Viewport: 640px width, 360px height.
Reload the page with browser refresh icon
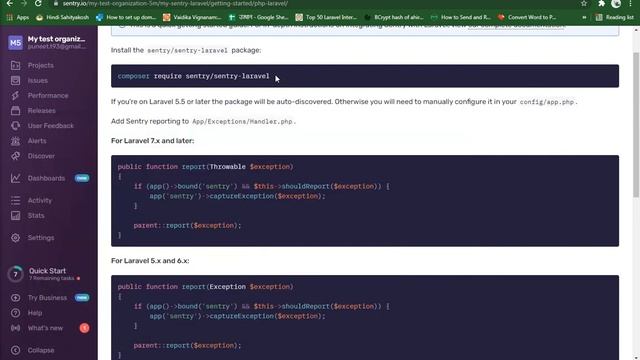coord(38,3)
